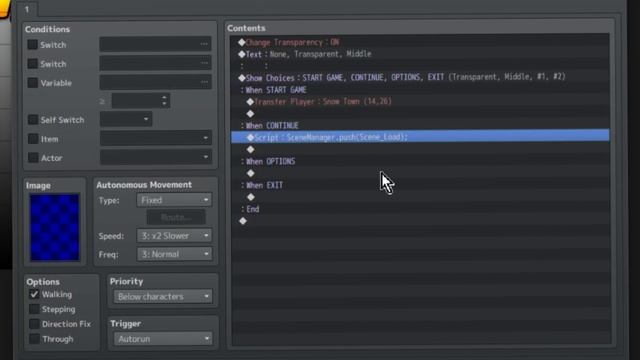Open the Variable selector ellipsis field

[x=155, y=82]
